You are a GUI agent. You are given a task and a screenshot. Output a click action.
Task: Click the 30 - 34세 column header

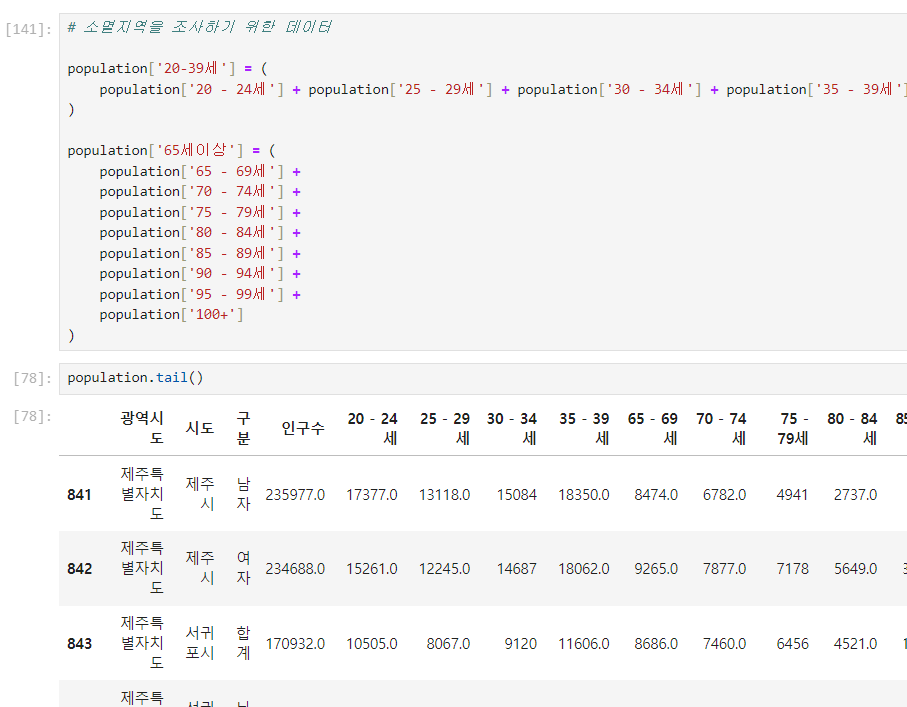click(x=511, y=428)
